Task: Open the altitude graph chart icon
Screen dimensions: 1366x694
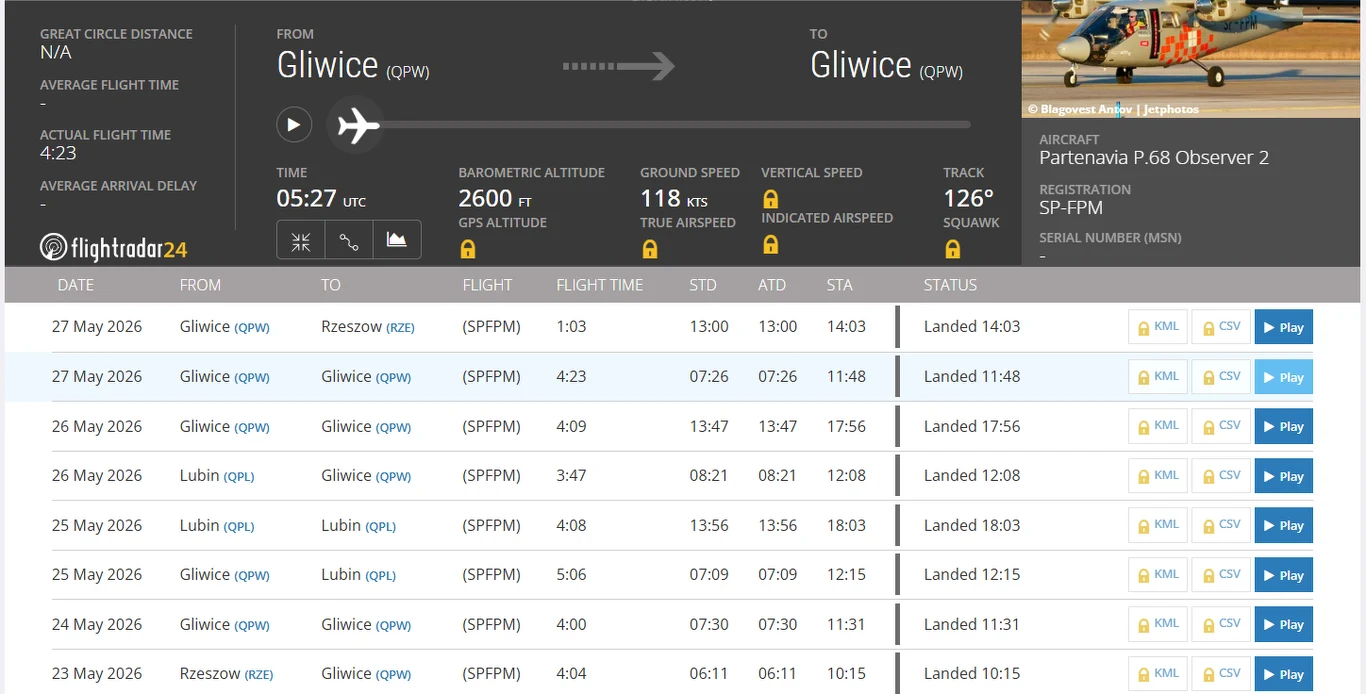Action: [397, 241]
